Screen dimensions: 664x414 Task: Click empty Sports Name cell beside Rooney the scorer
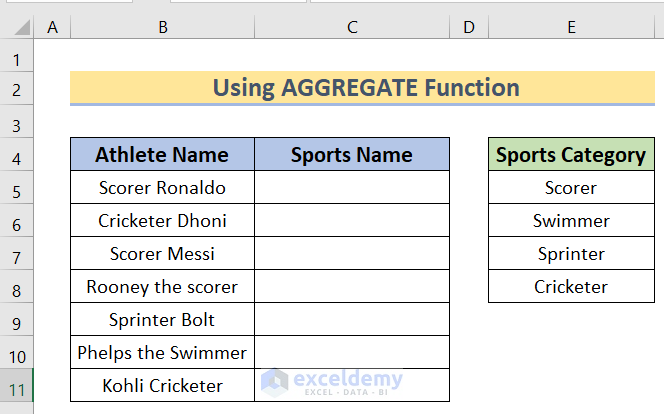[x=352, y=287]
